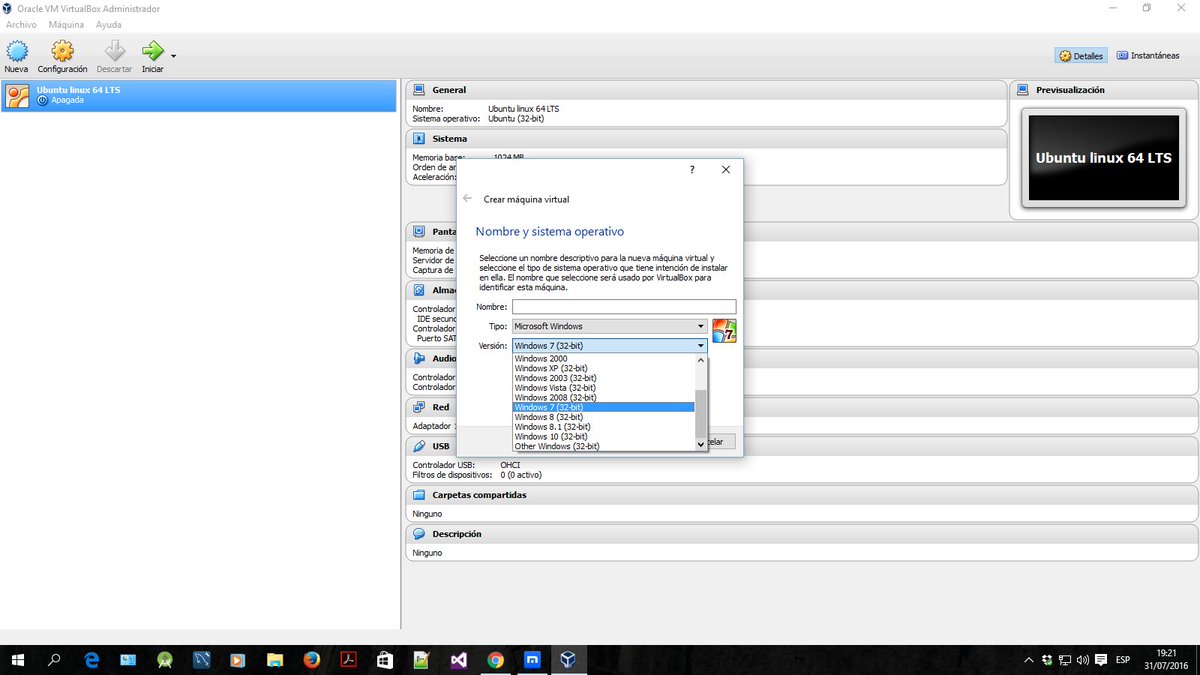
Task: Open File Explorer from the taskbar
Action: 274,660
